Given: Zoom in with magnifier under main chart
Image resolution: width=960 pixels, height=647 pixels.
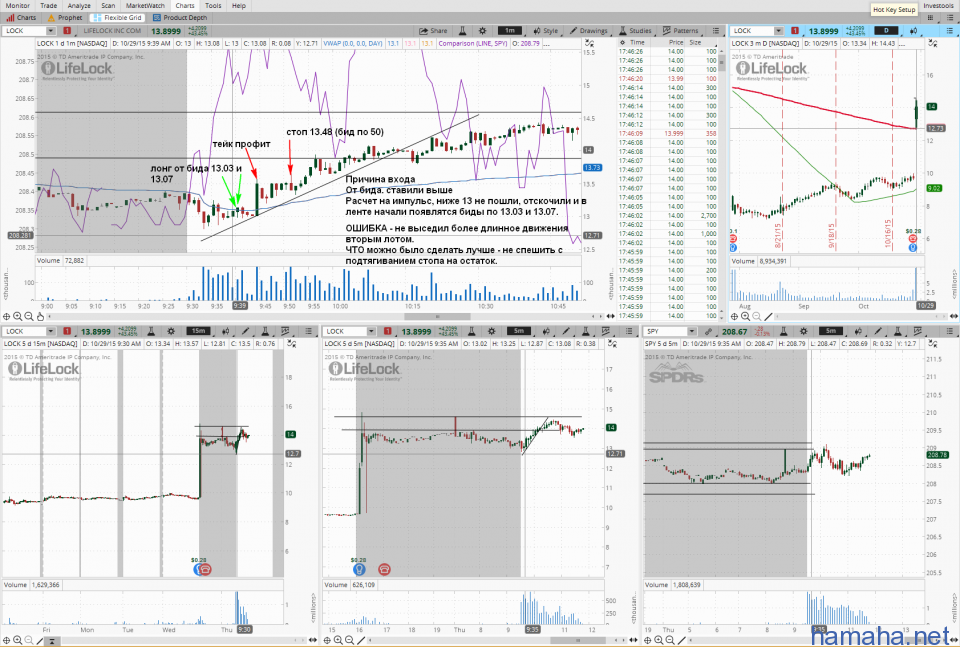Looking at the screenshot, I should pos(18,316).
